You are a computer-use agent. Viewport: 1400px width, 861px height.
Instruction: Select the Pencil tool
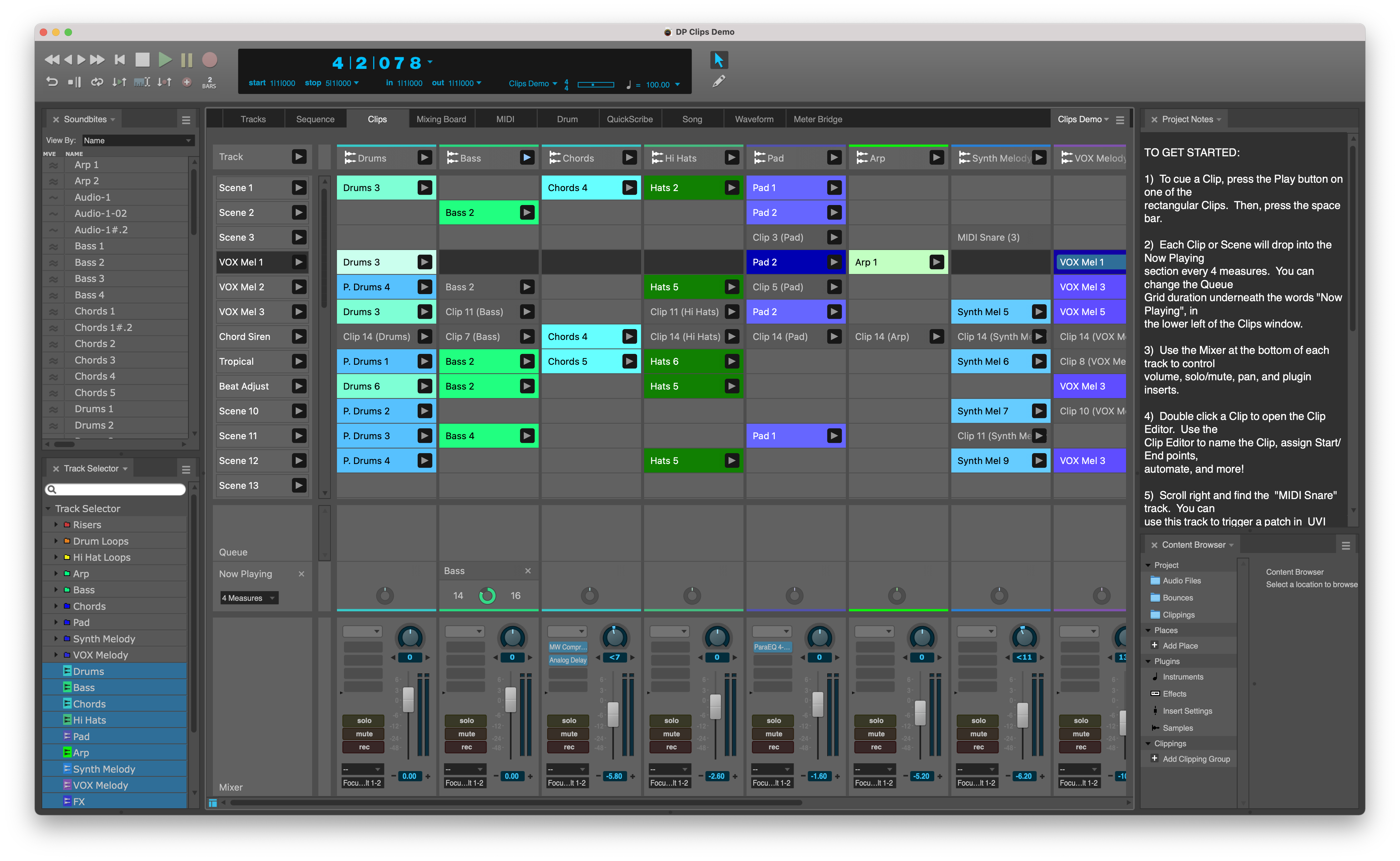719,82
